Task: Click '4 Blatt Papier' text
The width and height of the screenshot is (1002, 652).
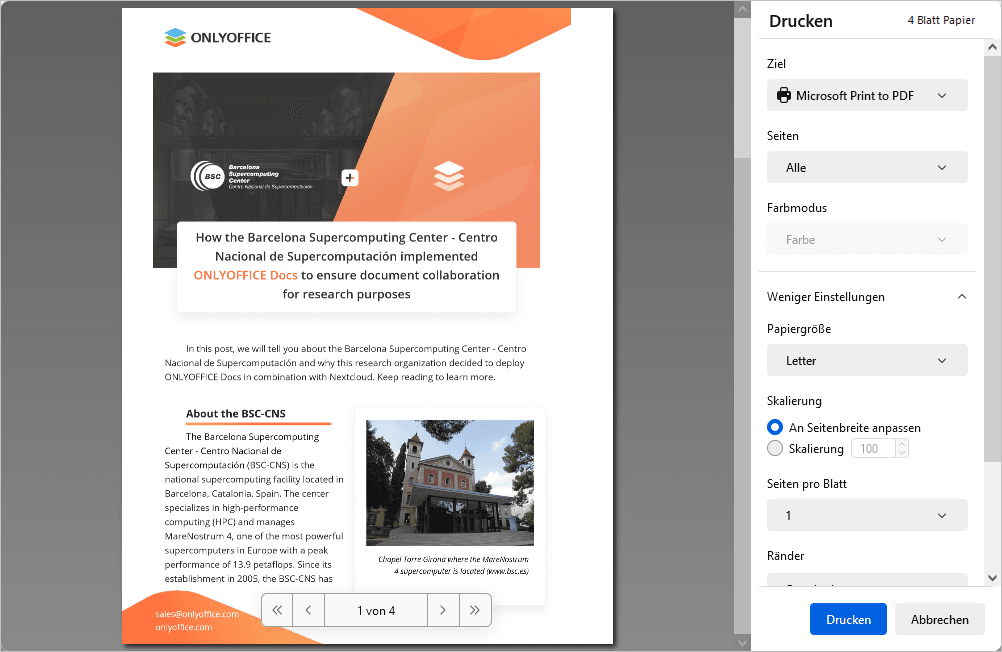Action: point(941,20)
